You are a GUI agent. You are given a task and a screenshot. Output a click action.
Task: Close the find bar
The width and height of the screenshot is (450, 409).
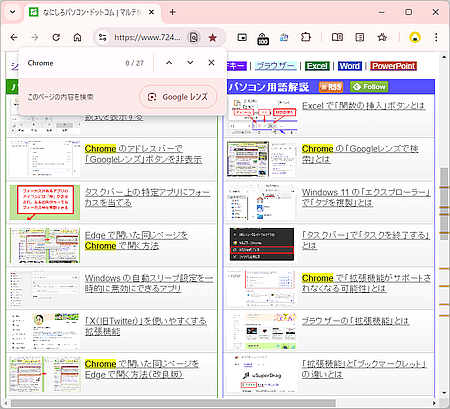(211, 63)
